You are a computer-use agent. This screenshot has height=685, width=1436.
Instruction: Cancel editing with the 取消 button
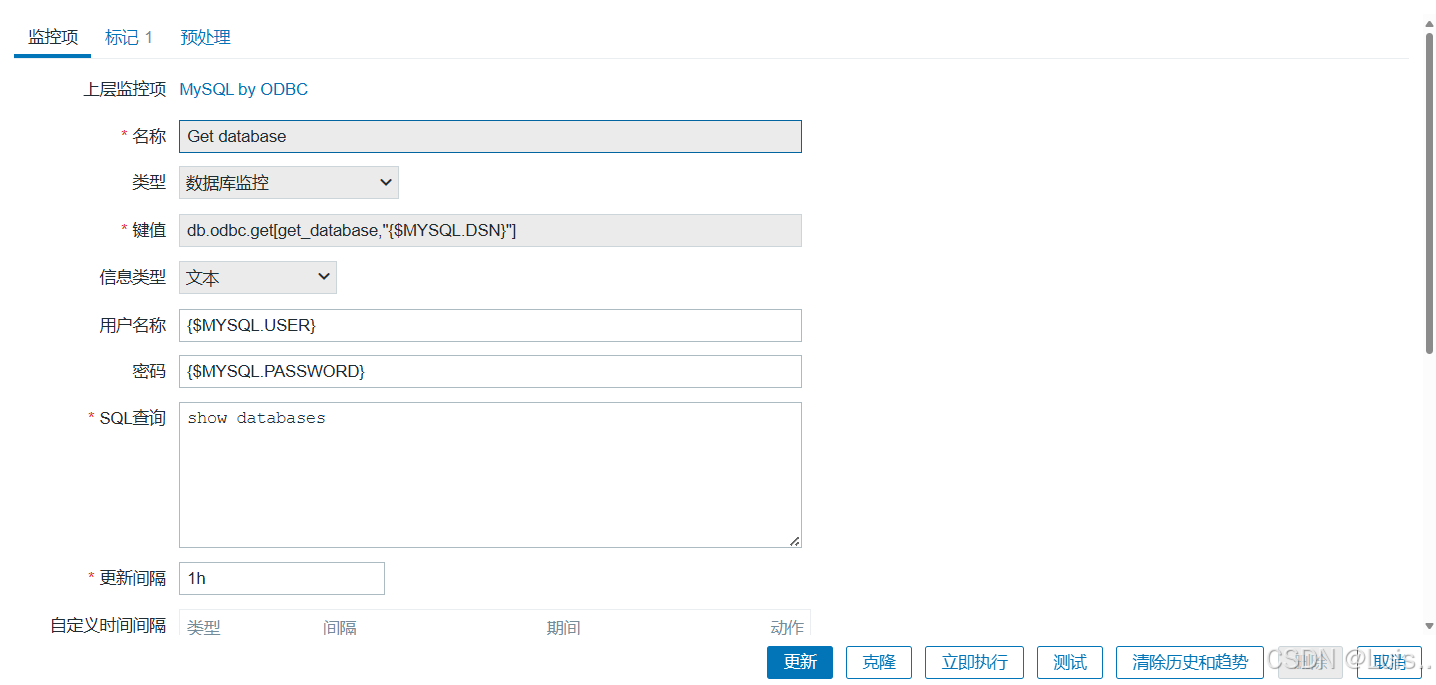click(x=1390, y=662)
